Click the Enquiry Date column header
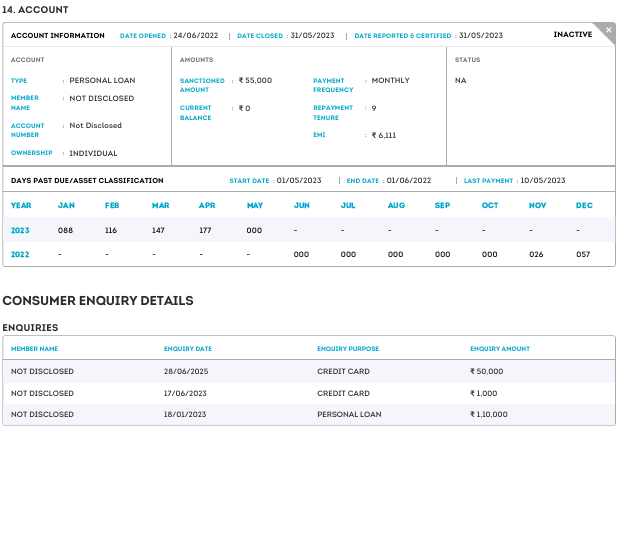The height and width of the screenshot is (542, 625). click(188, 349)
